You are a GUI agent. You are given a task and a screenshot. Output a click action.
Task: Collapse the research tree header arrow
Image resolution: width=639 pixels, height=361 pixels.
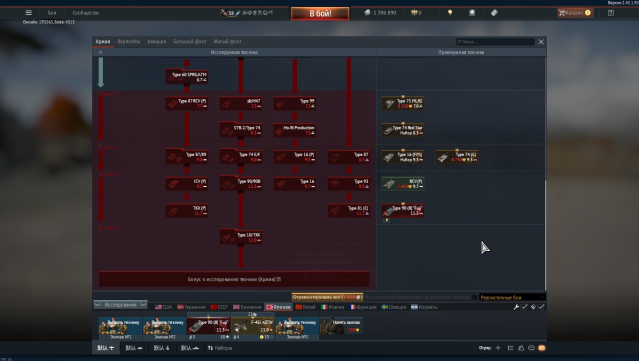(100, 52)
